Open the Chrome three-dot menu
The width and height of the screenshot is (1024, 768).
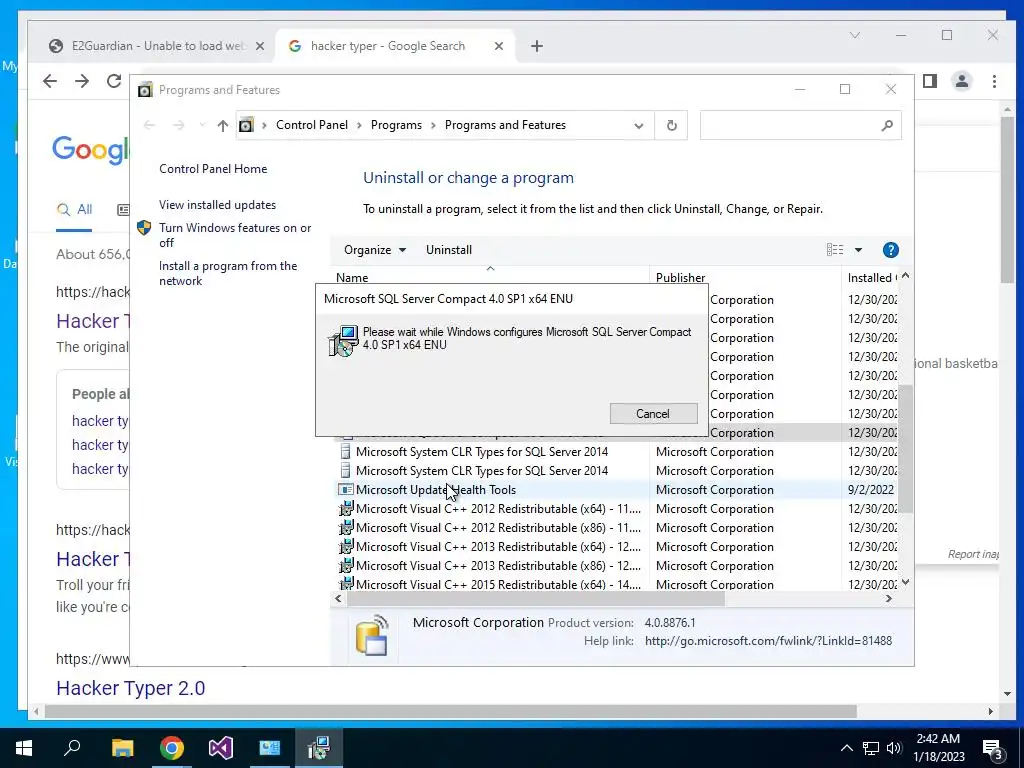click(x=994, y=81)
